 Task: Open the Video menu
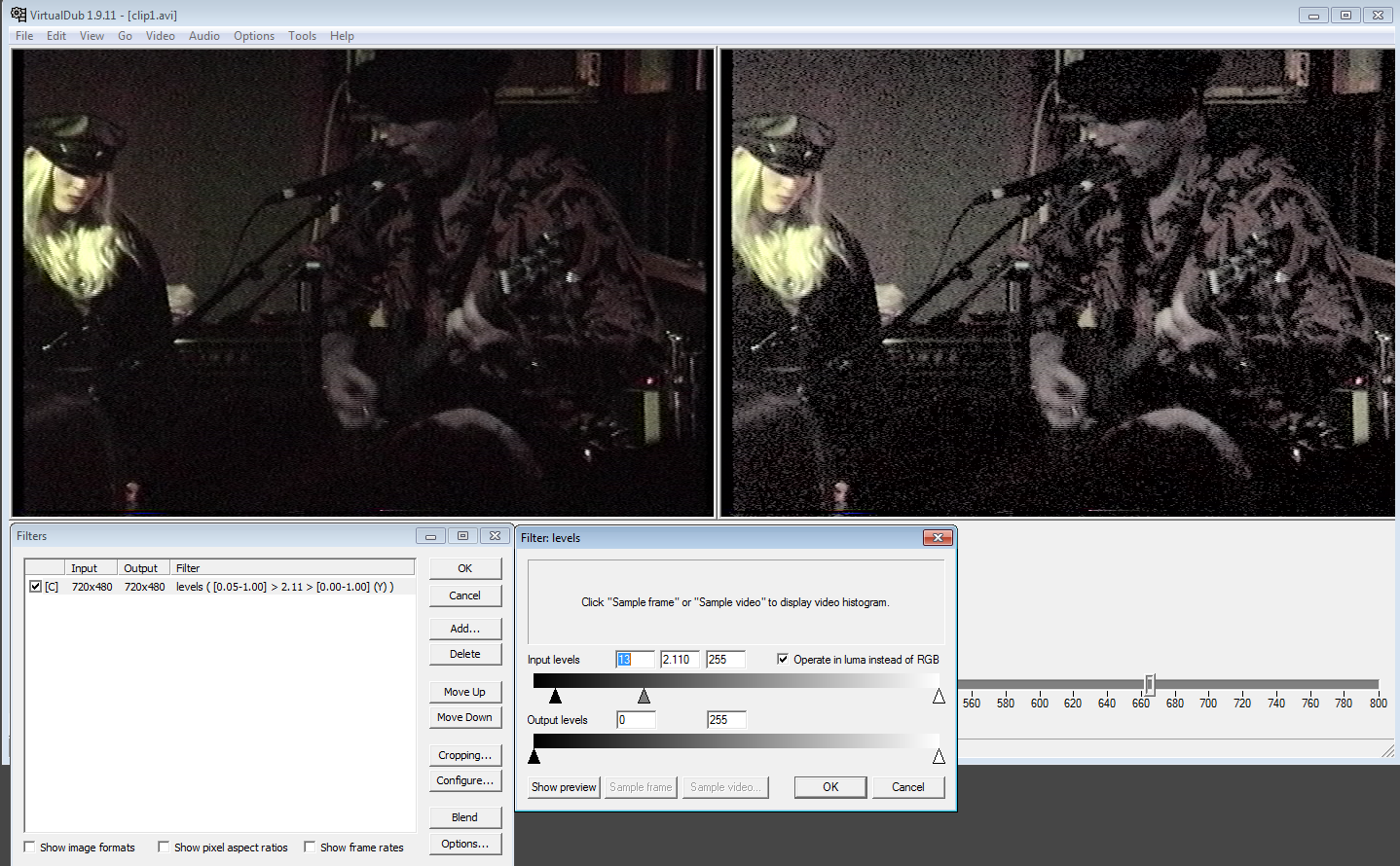click(161, 36)
